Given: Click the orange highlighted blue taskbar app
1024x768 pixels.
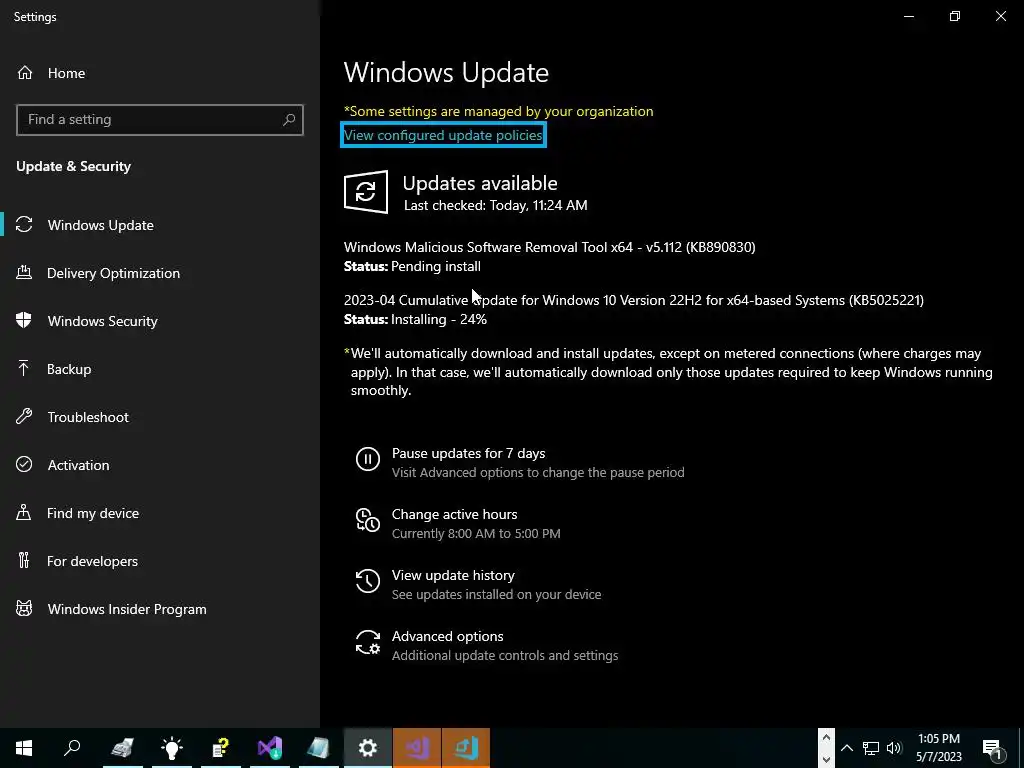Looking at the screenshot, I should tap(466, 748).
